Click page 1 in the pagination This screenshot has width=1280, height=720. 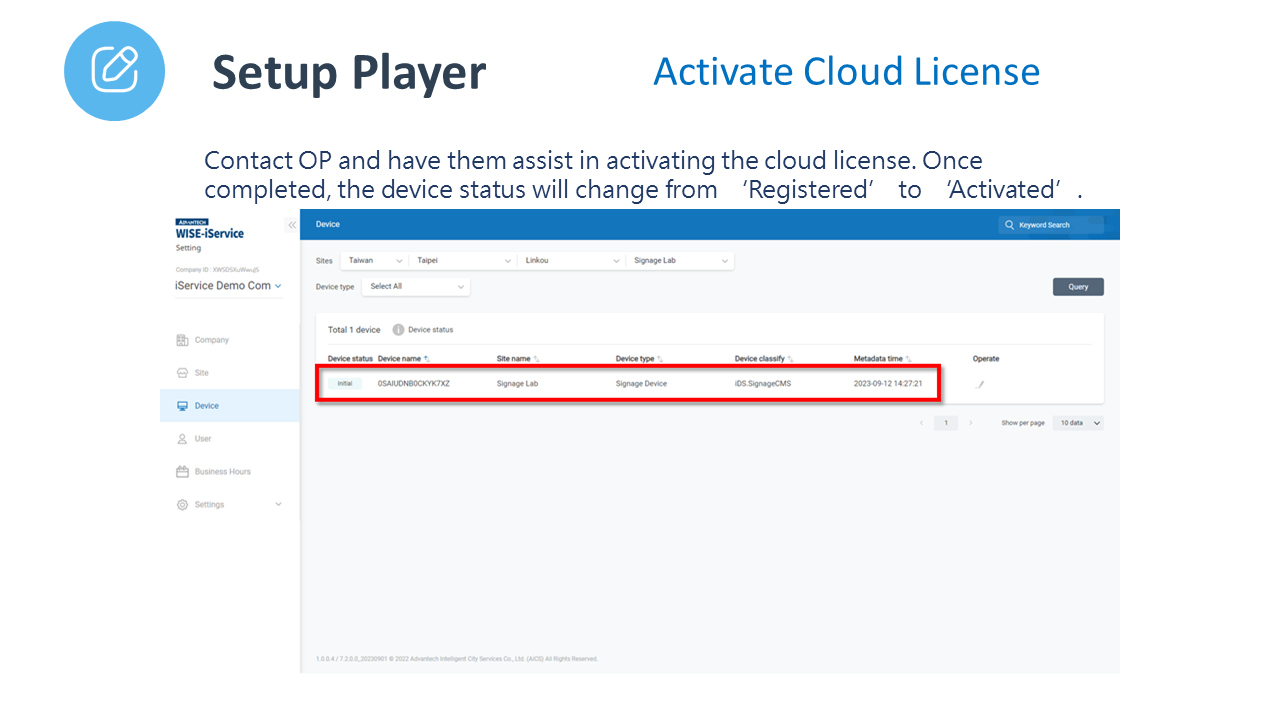[x=945, y=423]
